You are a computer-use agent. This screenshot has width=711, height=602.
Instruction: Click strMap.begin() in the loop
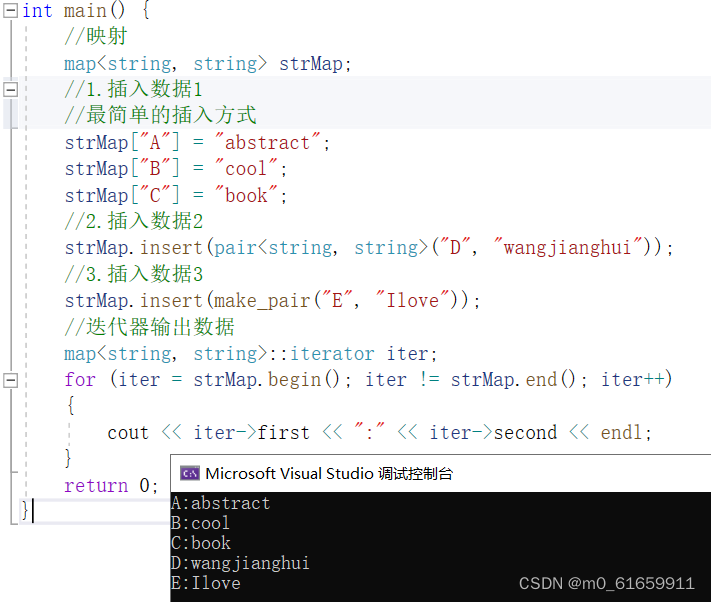[x=266, y=380]
